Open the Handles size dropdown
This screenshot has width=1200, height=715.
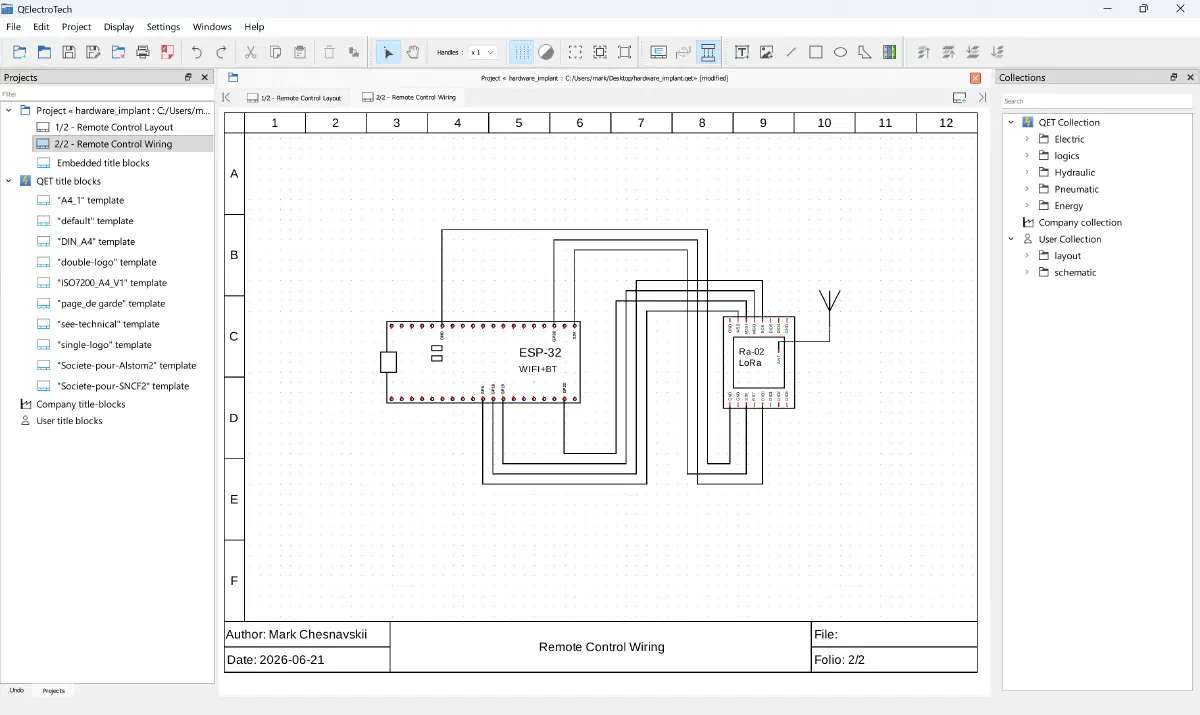(x=483, y=52)
